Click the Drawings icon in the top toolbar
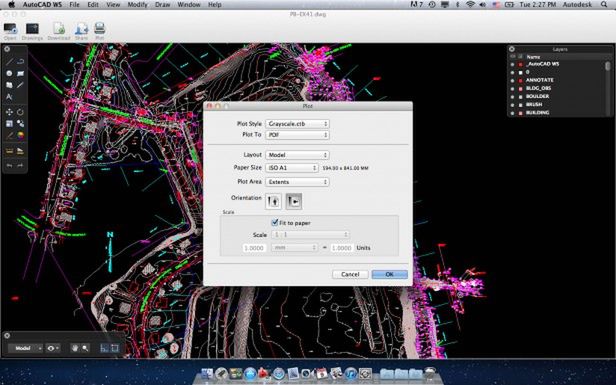Image resolution: width=616 pixels, height=385 pixels. pyautogui.click(x=32, y=29)
